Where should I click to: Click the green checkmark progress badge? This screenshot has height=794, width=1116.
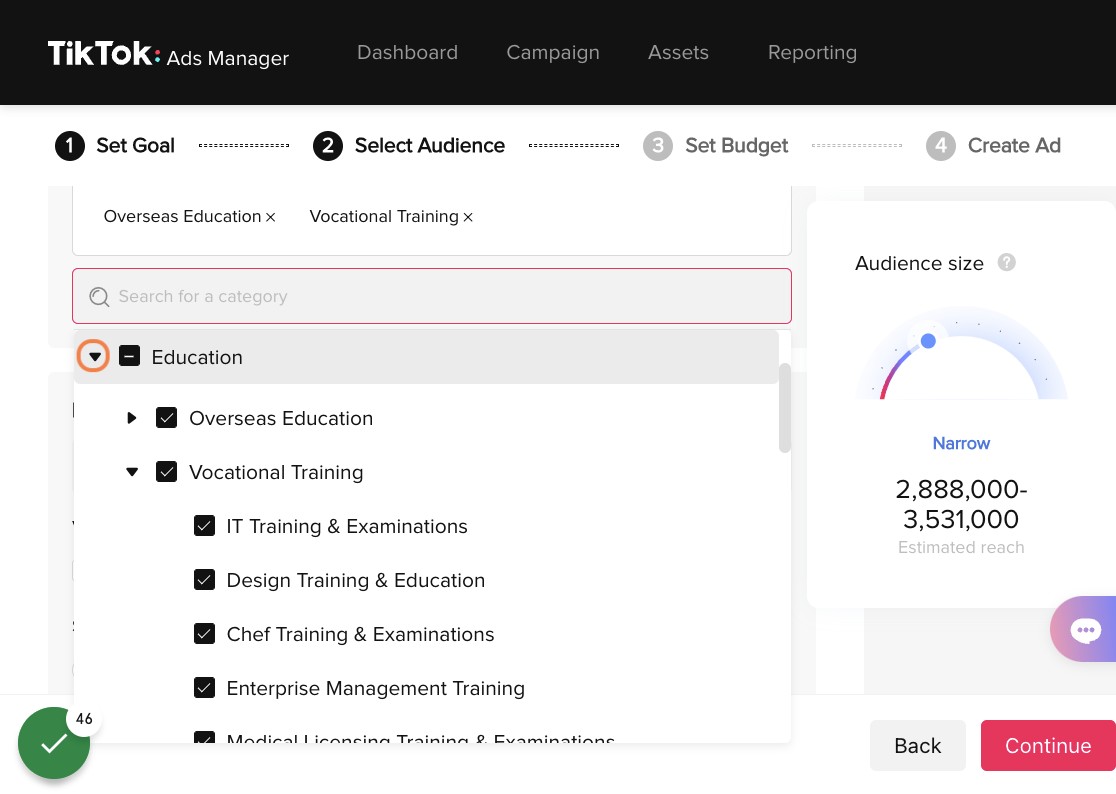(54, 743)
